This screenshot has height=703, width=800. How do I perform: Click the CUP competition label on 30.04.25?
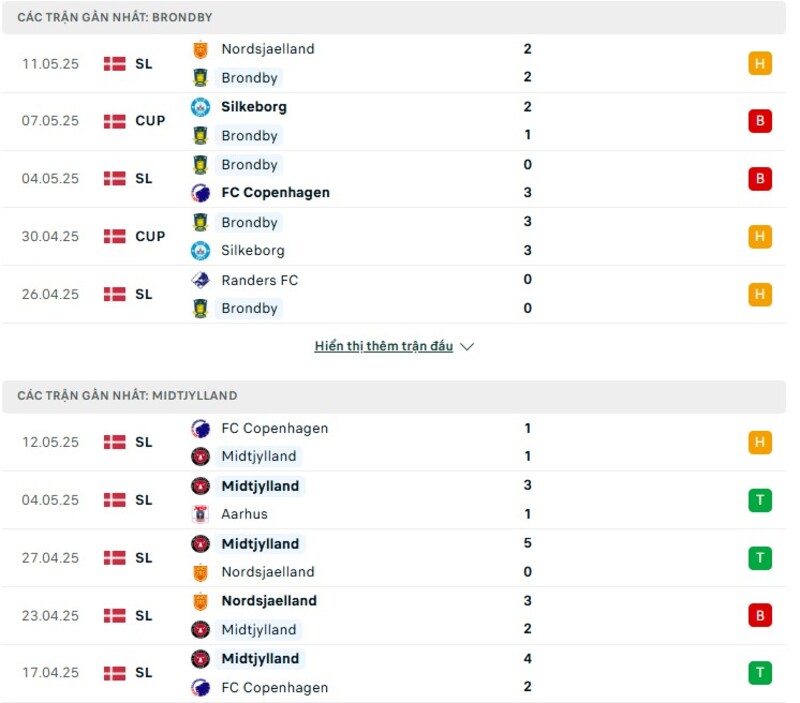(150, 237)
